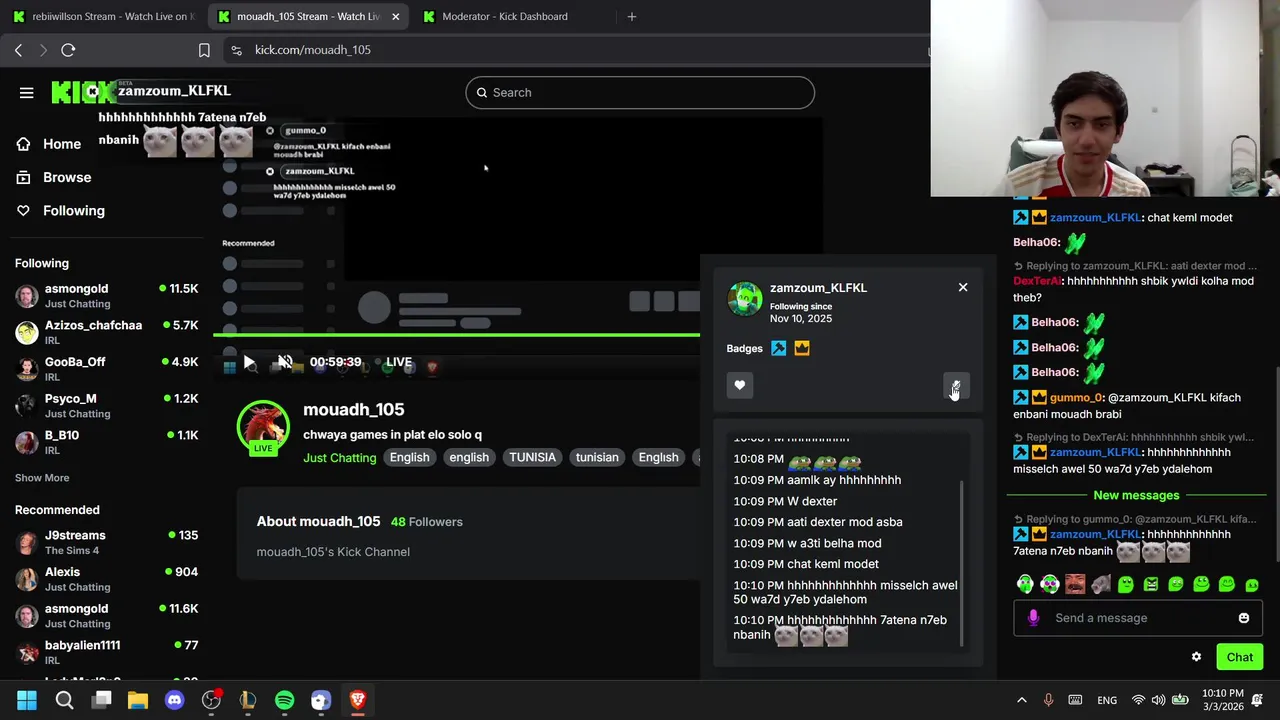Click the microphone icon in chat input
This screenshot has width=1280, height=720.
coord(1033,618)
